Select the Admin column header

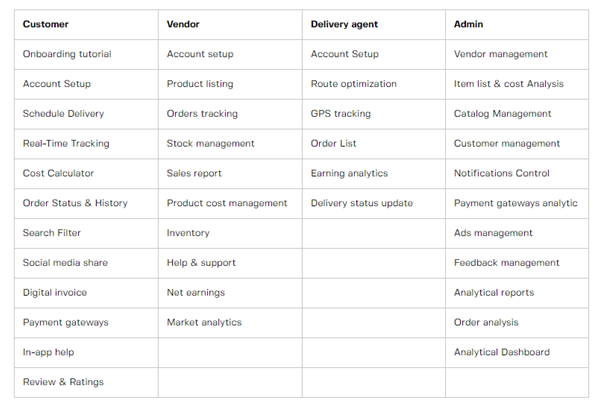[x=468, y=24]
